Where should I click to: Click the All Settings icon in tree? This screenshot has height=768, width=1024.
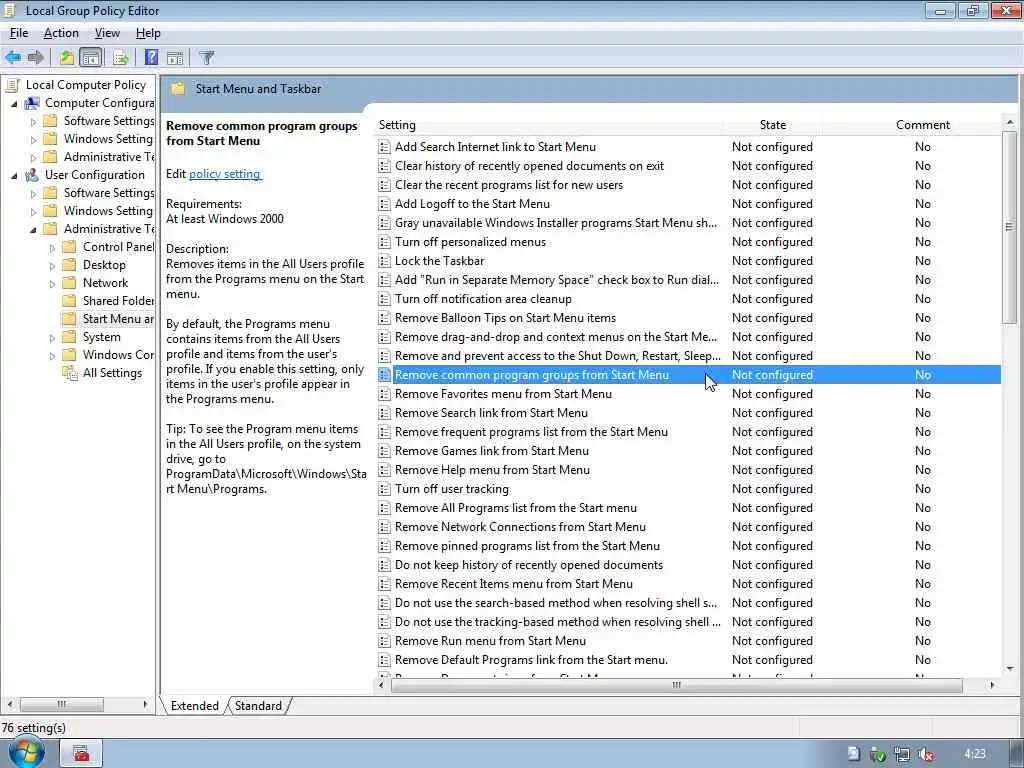(x=69, y=373)
